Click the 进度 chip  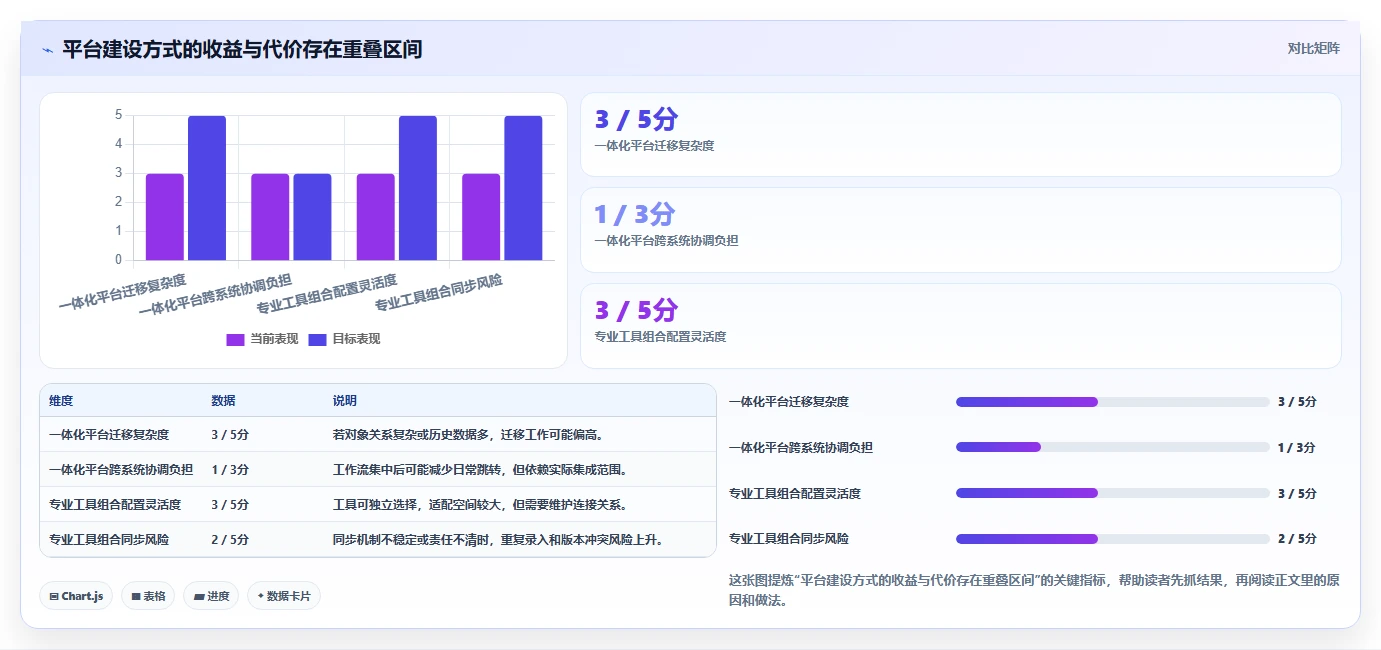tap(211, 596)
